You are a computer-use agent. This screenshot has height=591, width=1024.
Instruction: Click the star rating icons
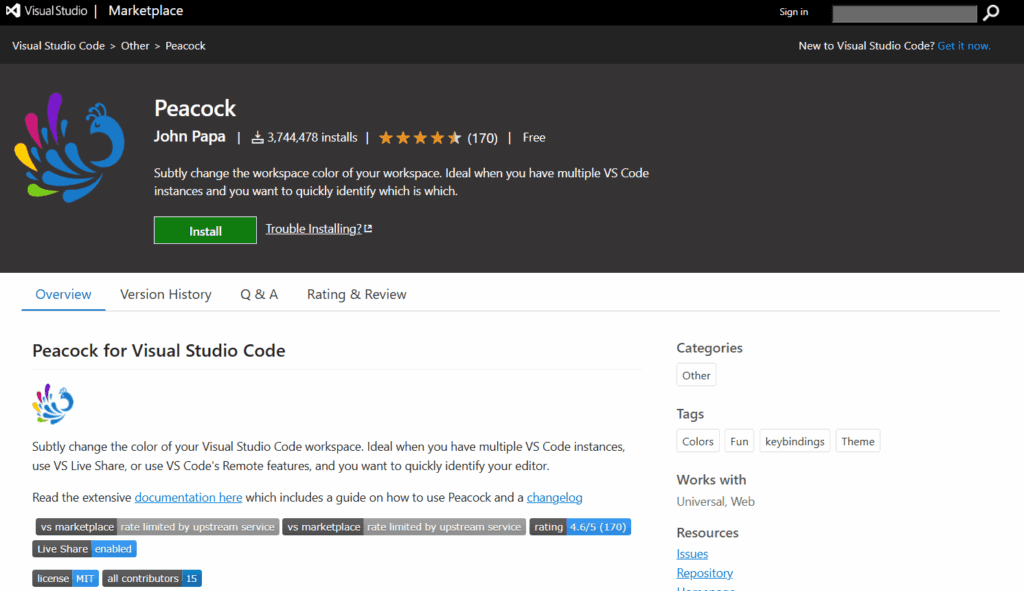[420, 138]
